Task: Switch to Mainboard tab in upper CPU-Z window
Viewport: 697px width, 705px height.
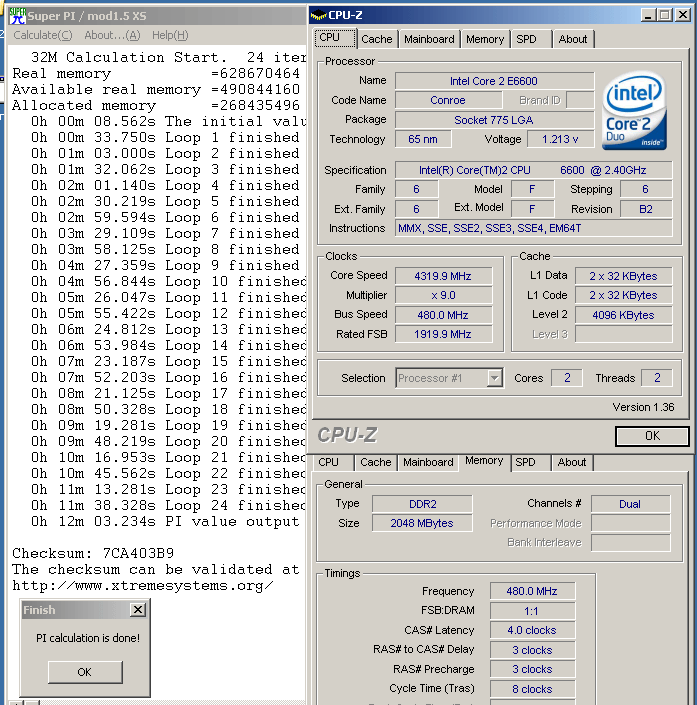Action: [429, 39]
